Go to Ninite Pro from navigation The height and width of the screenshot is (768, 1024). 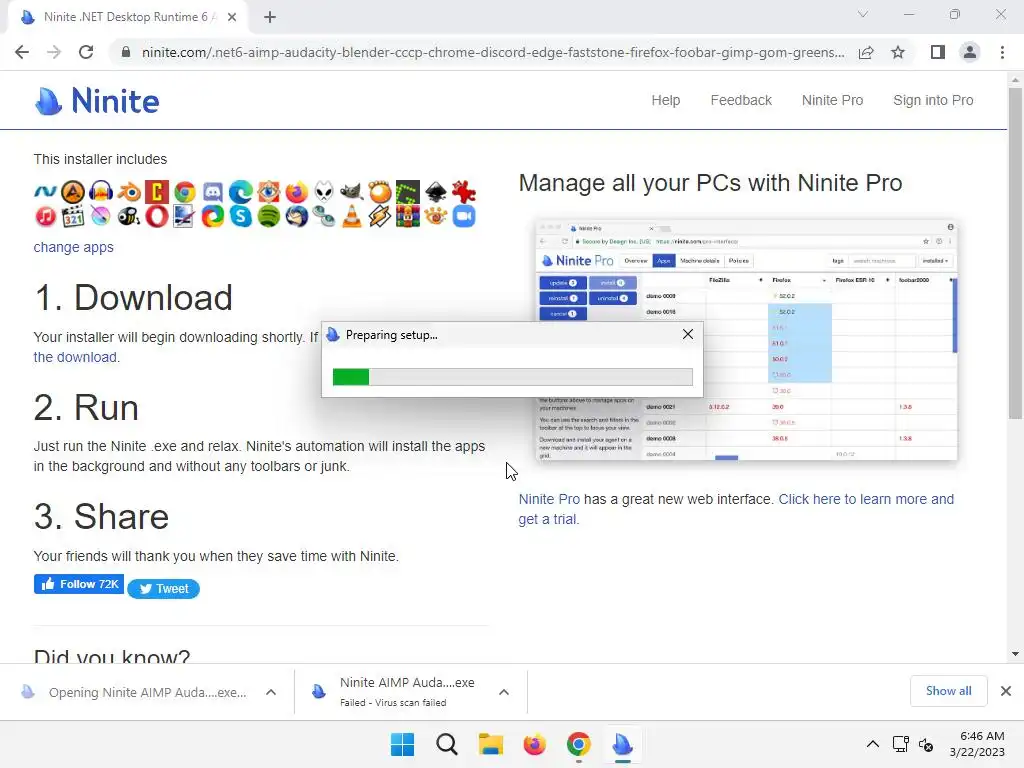(832, 100)
